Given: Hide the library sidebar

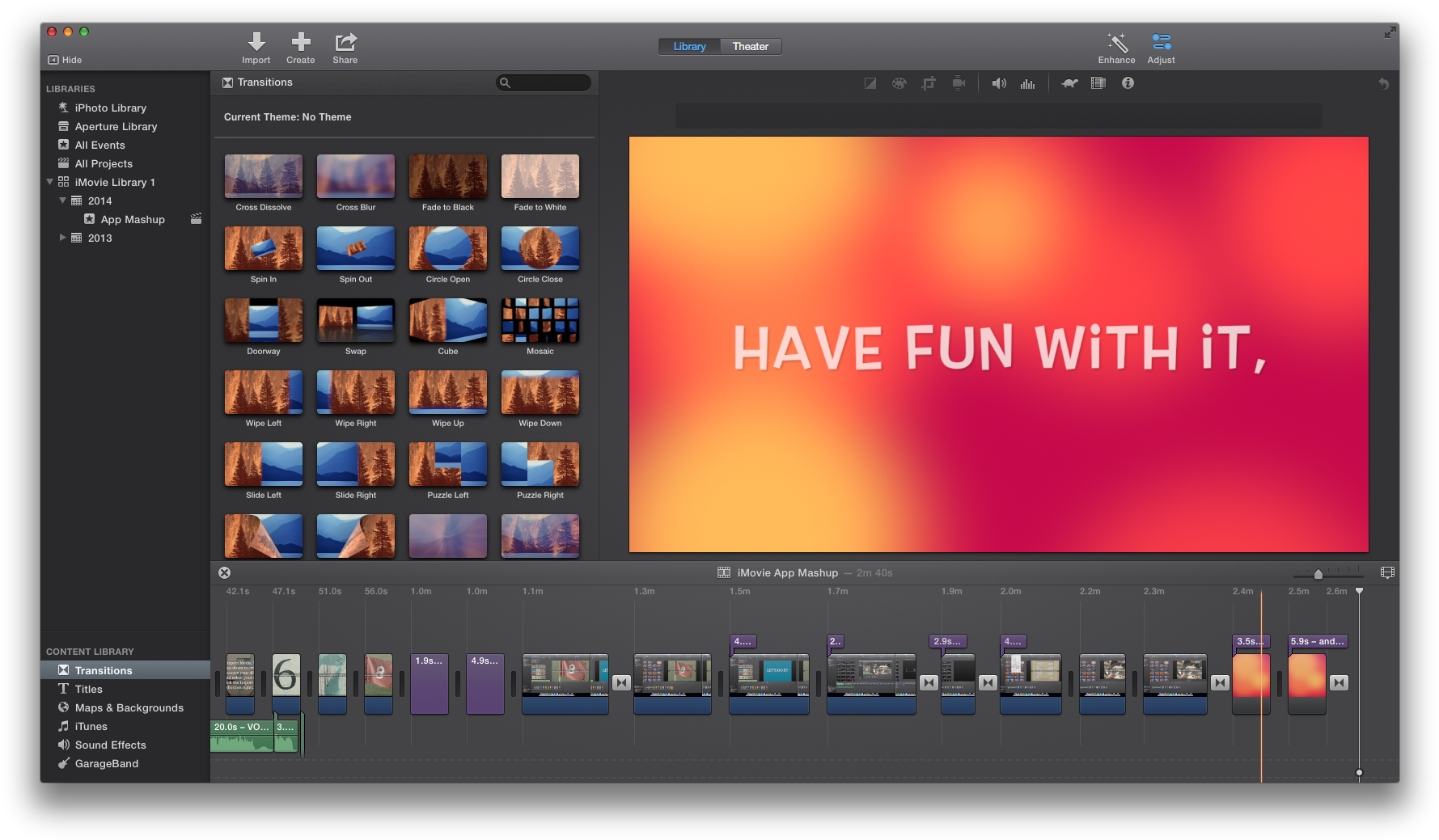Looking at the screenshot, I should click(65, 60).
